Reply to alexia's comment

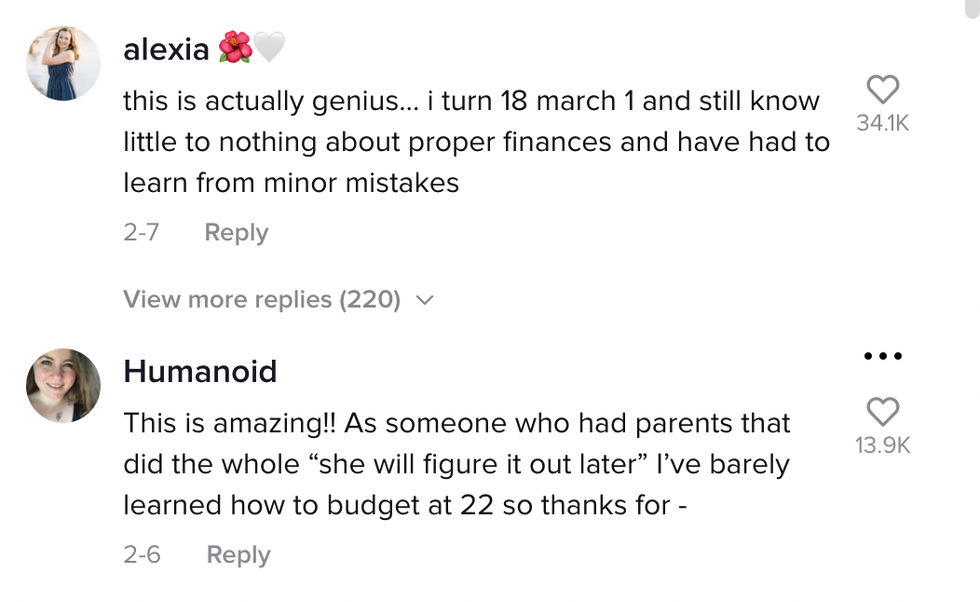[x=236, y=232]
